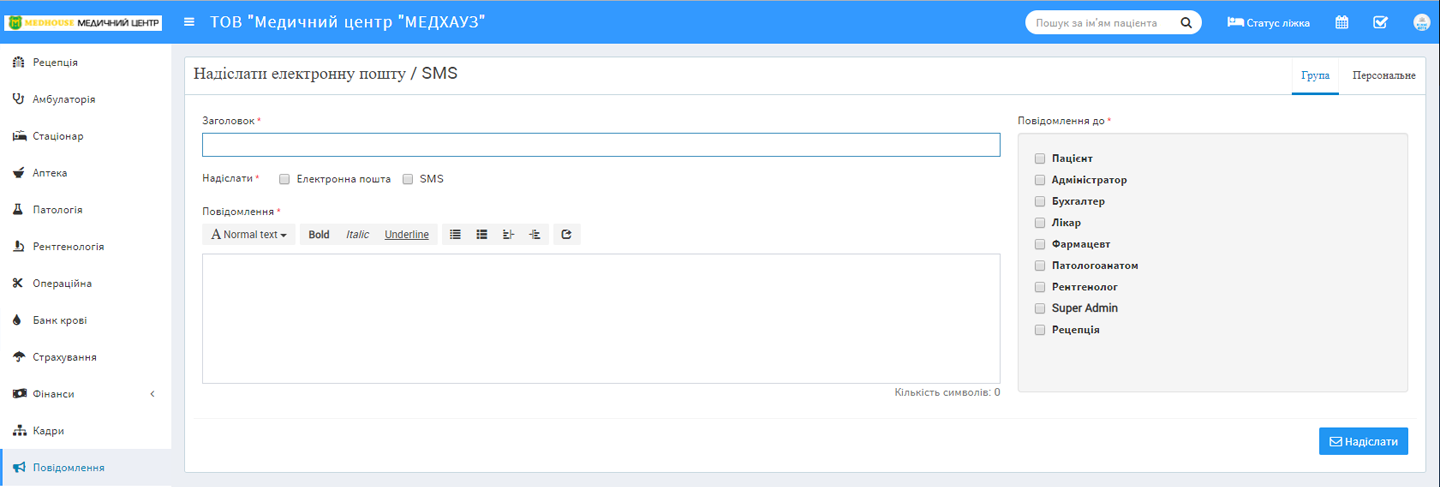Open Повідомлення megaphone sidebar item

tap(86, 468)
